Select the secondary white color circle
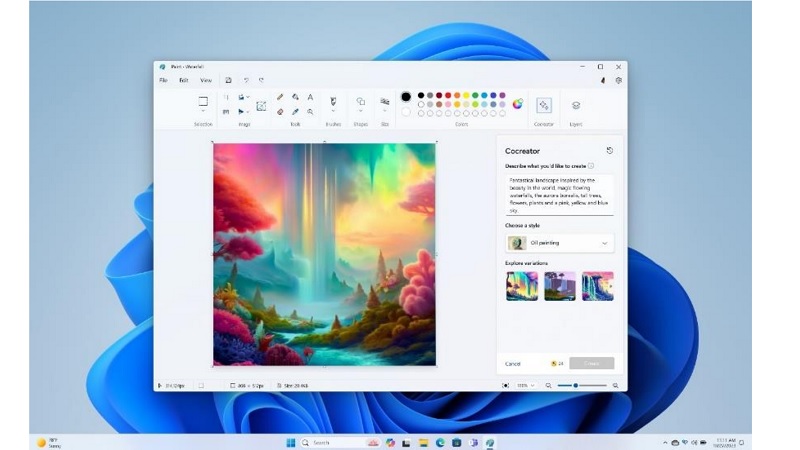This screenshot has width=800, height=450. point(406,112)
